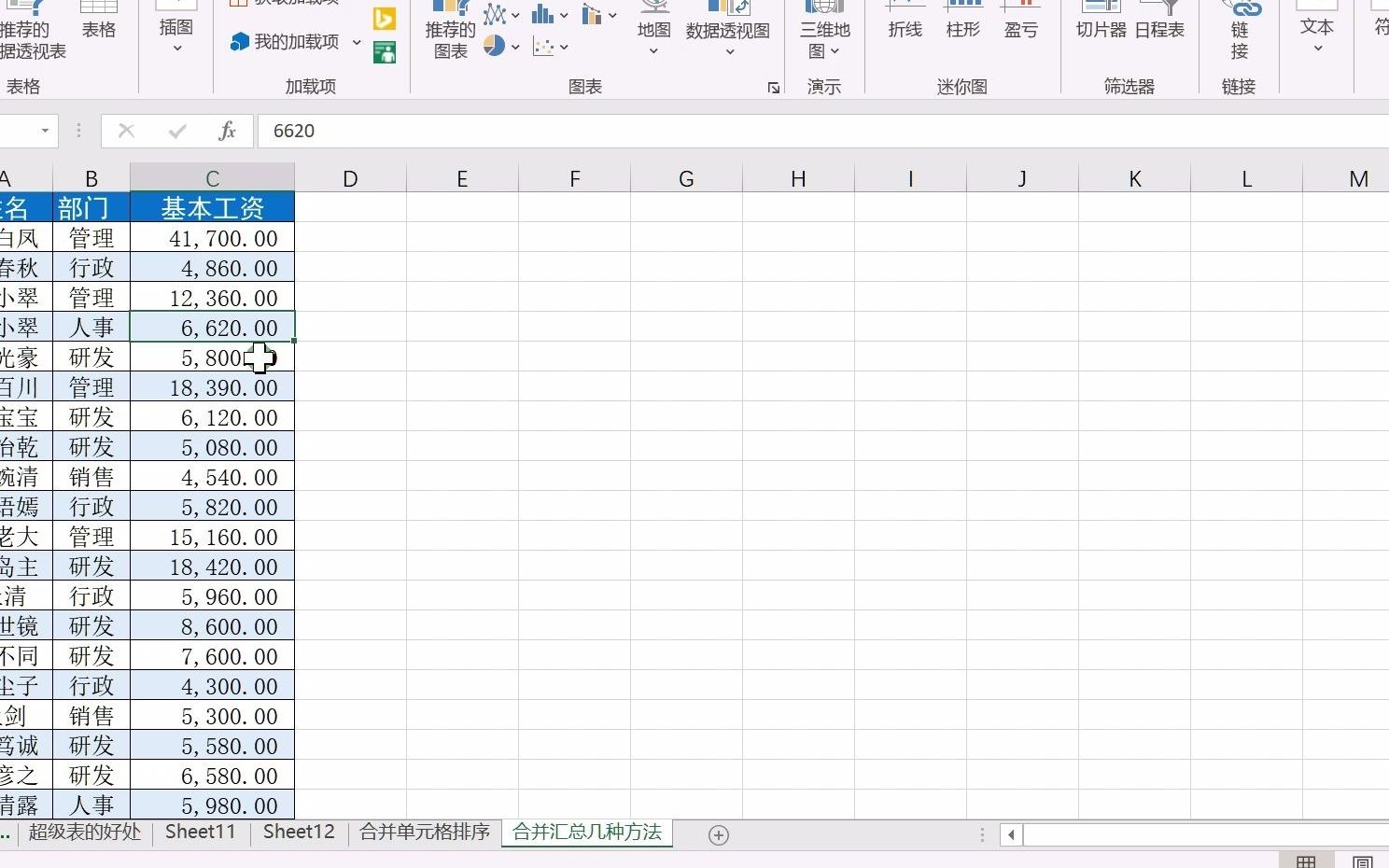
Task: Click the horizontal scrollbar track
Action: point(1206,834)
